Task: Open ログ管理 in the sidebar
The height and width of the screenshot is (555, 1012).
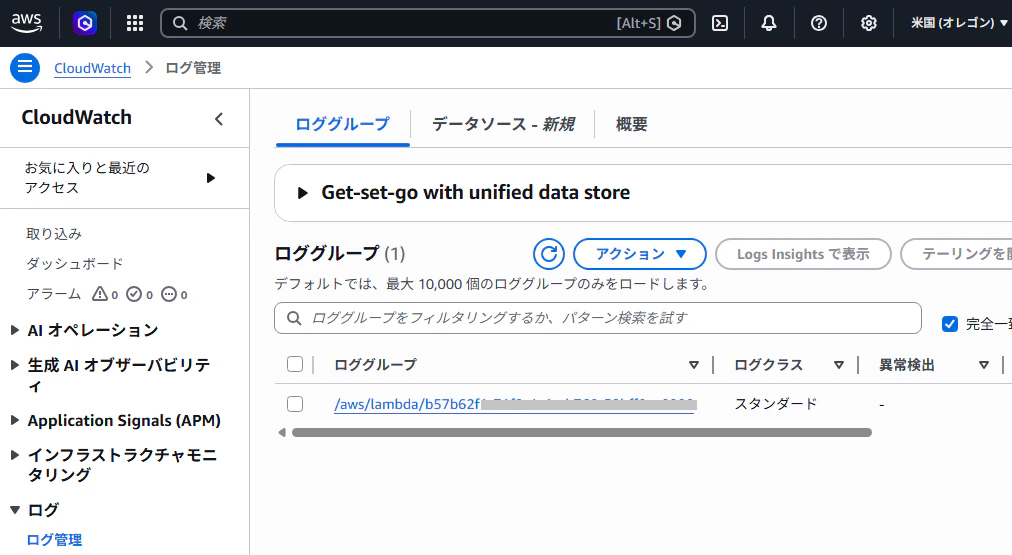Action: 54,540
